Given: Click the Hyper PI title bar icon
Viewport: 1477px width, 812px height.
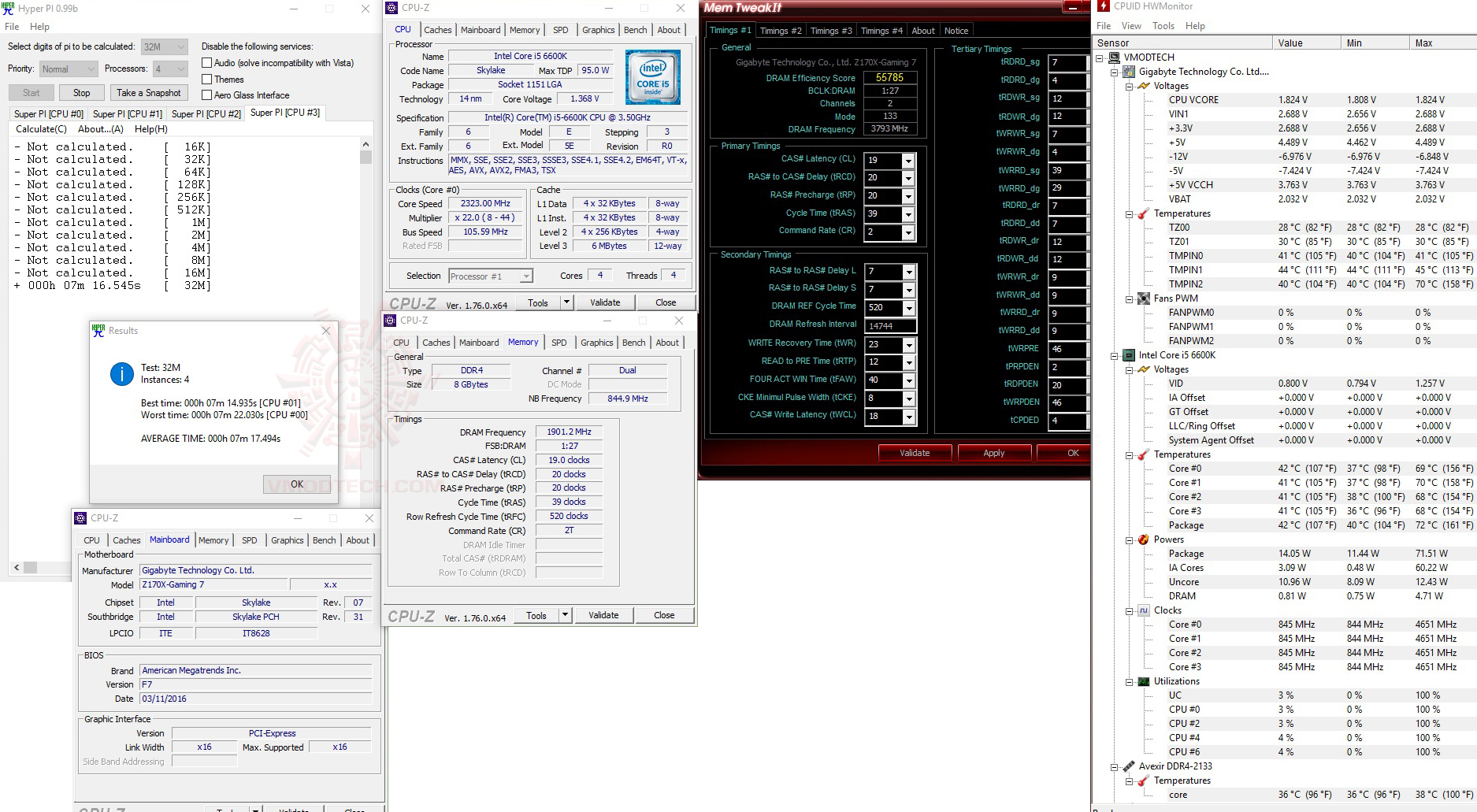Looking at the screenshot, I should coord(9,9).
